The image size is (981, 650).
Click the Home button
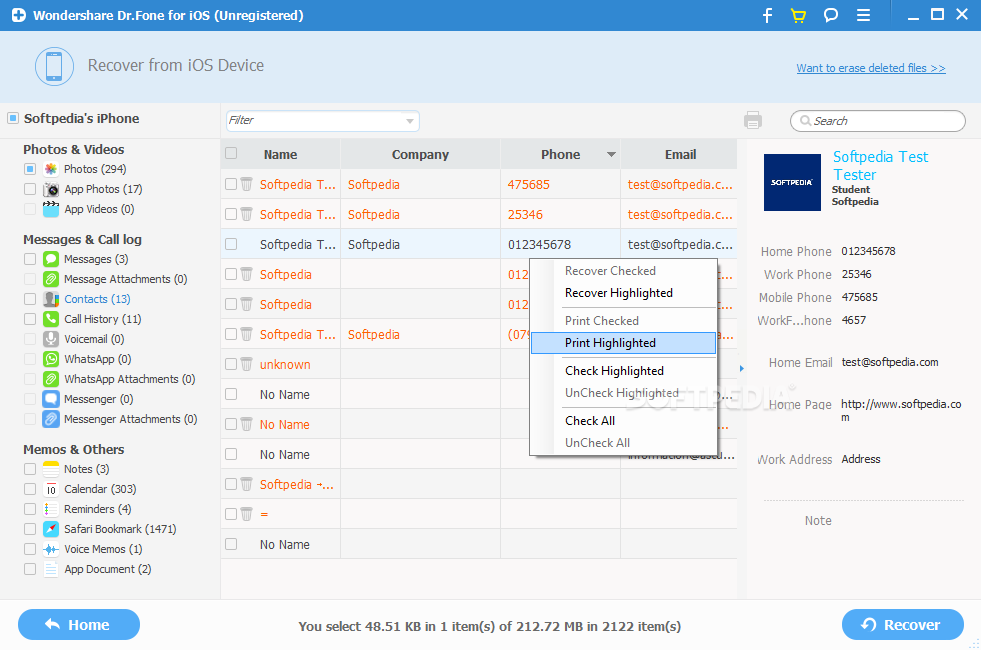coord(79,624)
